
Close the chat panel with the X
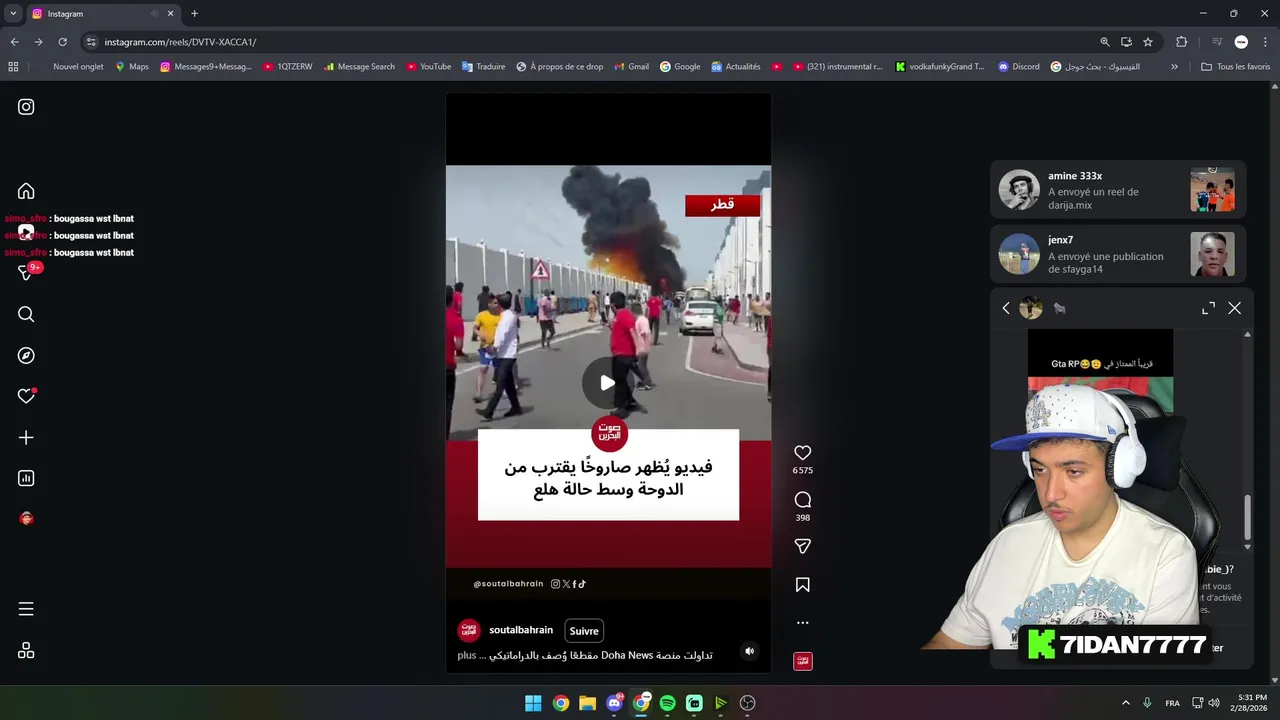(x=1234, y=308)
